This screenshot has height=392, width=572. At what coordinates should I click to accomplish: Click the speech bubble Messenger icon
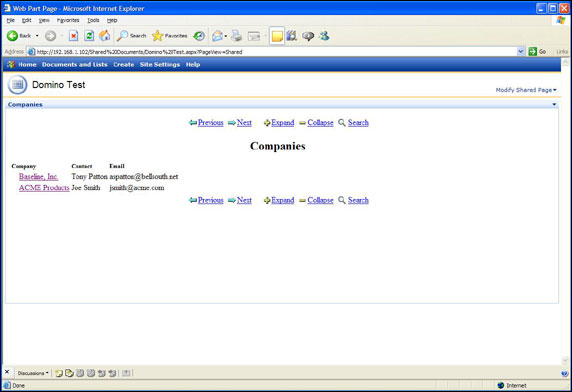[x=308, y=36]
